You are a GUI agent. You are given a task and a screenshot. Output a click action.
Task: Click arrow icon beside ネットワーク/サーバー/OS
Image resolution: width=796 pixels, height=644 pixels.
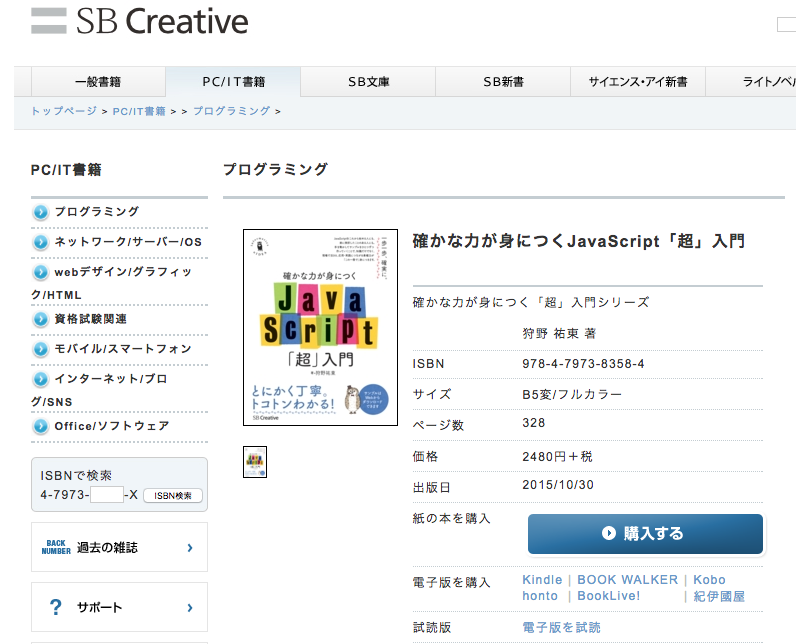pos(41,242)
